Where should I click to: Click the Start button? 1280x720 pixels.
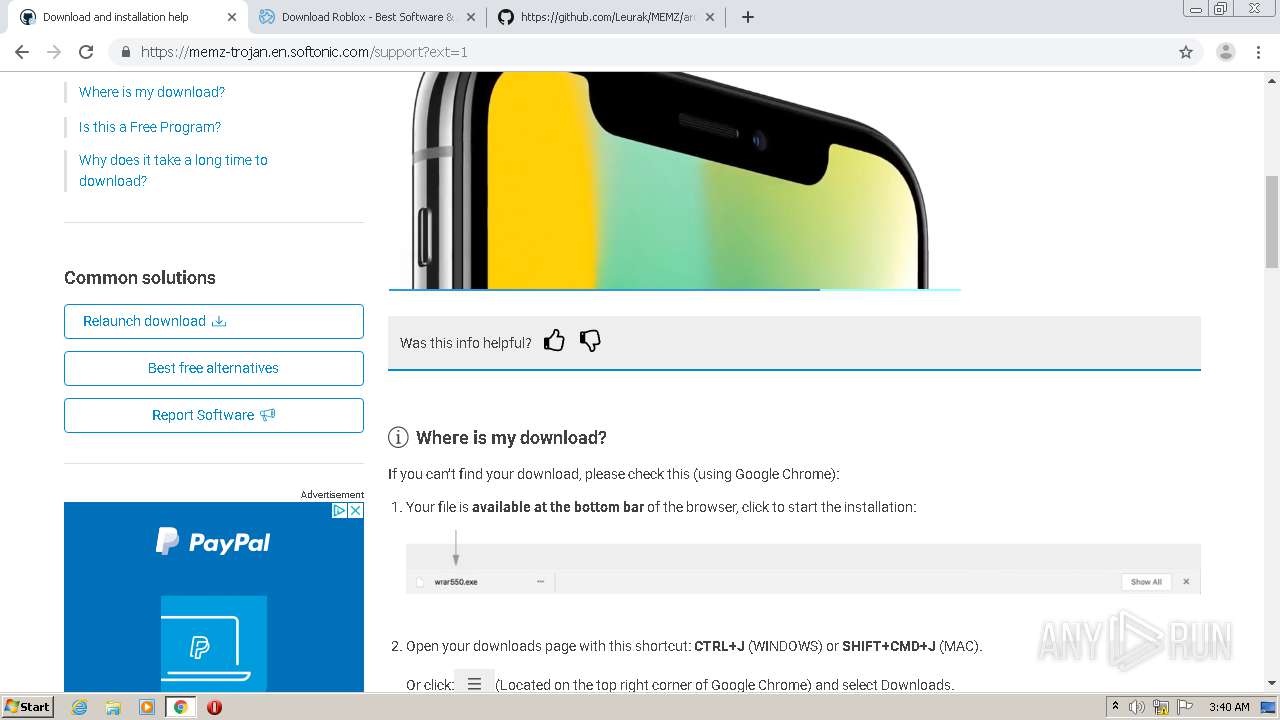point(28,707)
